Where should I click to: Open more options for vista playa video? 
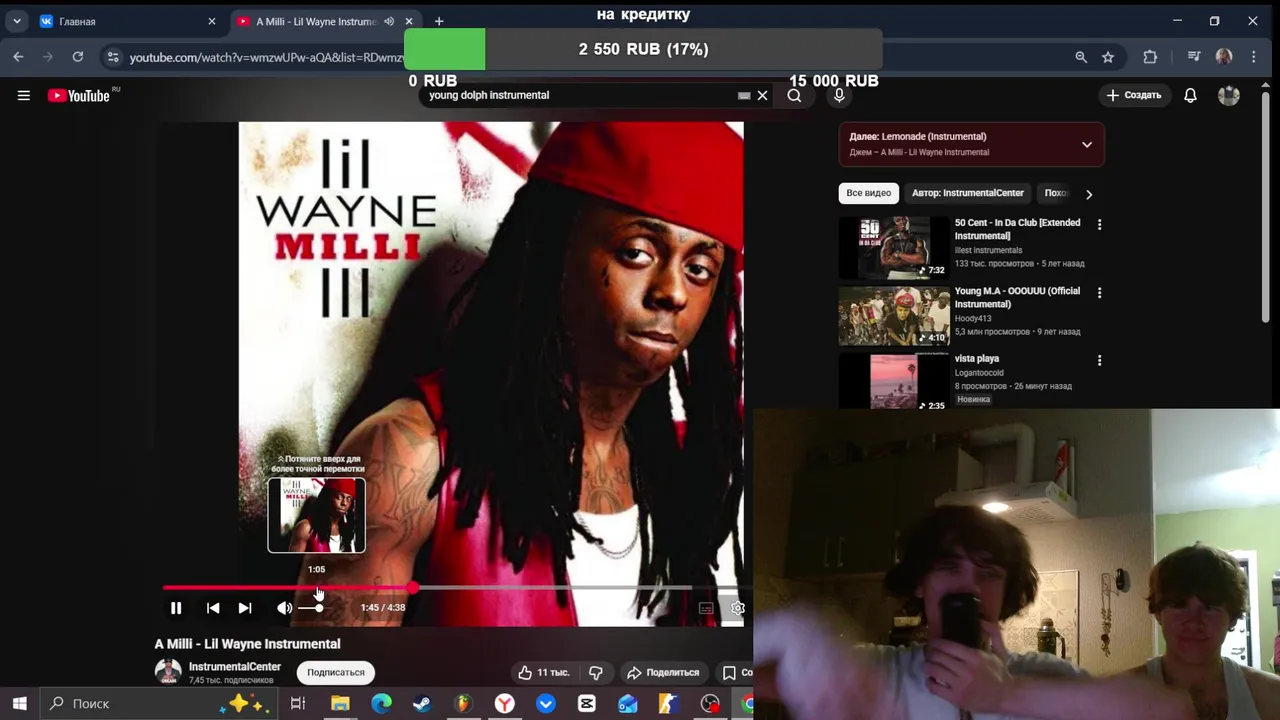point(1099,360)
